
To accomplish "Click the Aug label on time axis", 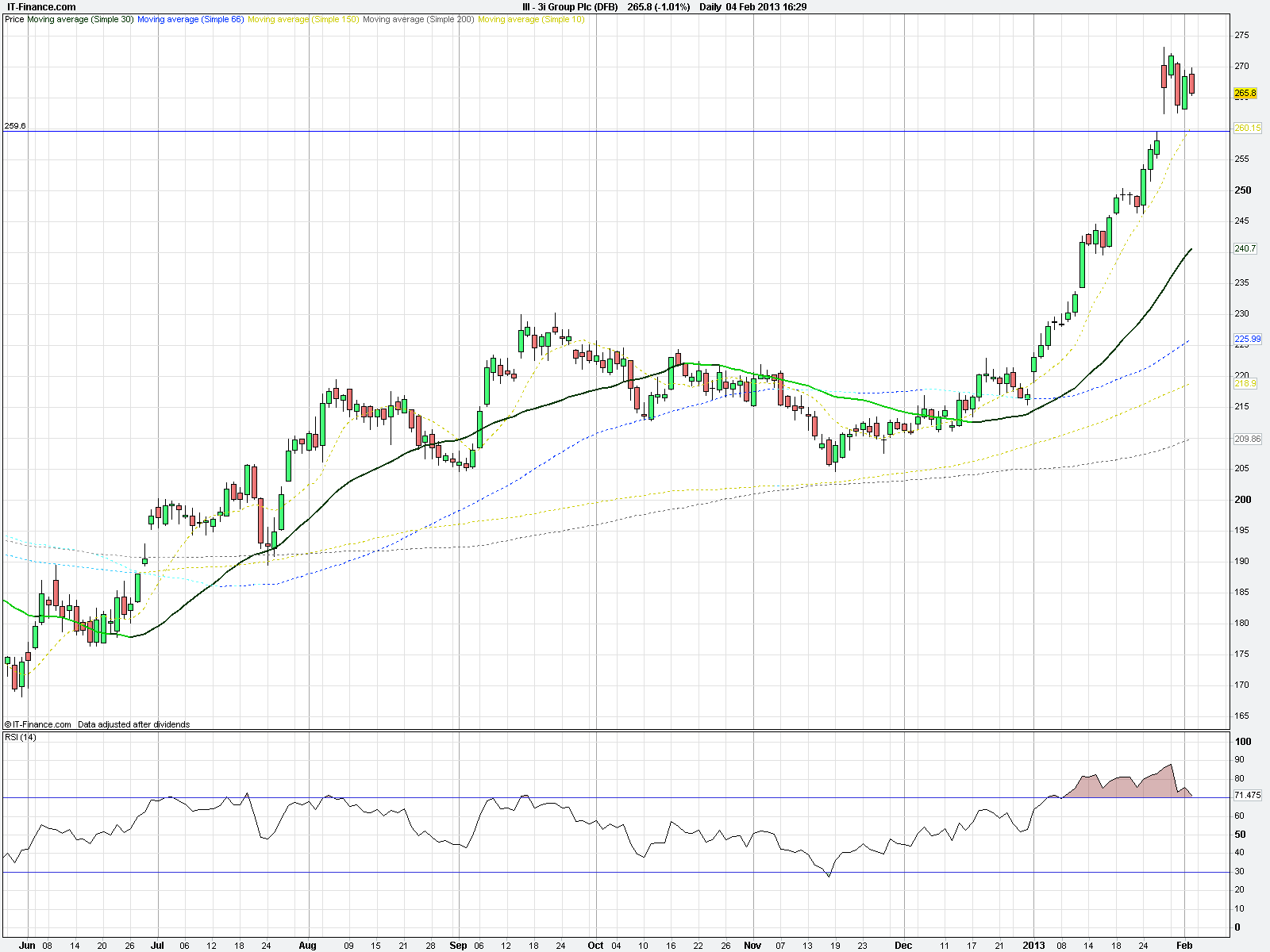I will point(307,946).
